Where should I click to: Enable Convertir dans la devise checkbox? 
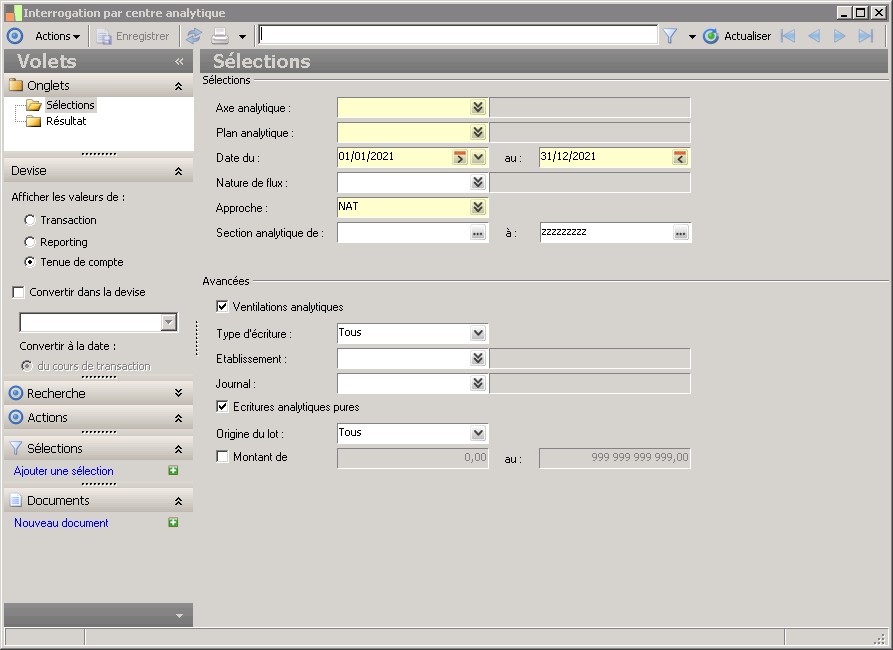pos(18,293)
